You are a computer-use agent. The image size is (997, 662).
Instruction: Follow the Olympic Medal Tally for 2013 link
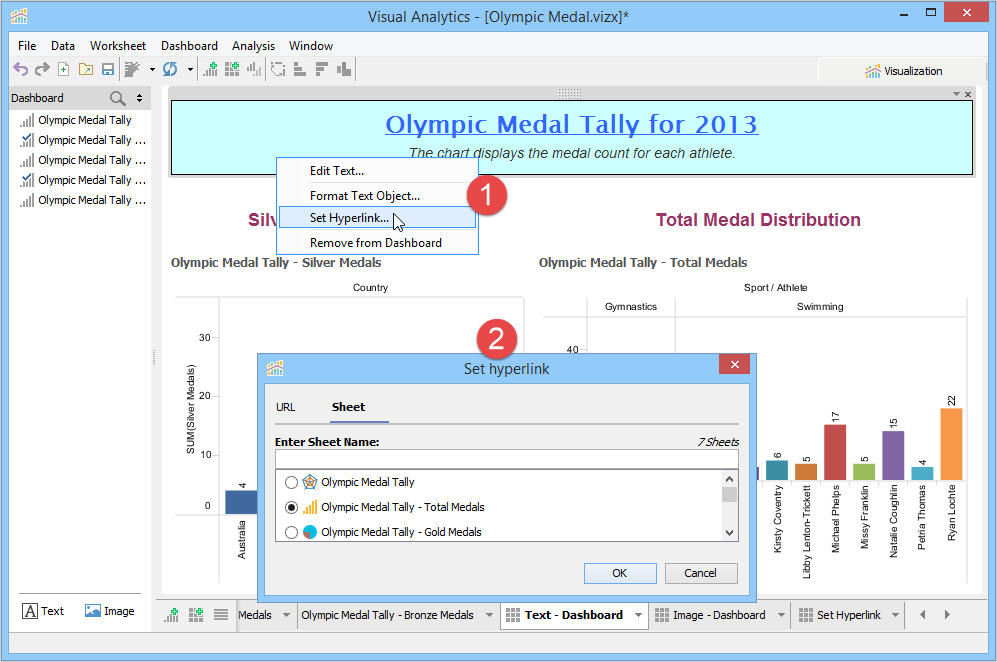(571, 124)
